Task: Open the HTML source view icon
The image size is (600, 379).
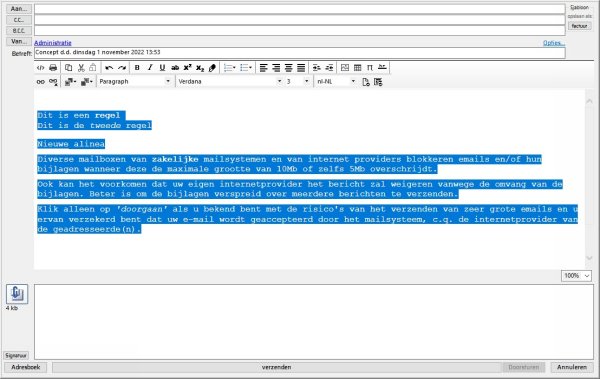Action: tap(40, 68)
